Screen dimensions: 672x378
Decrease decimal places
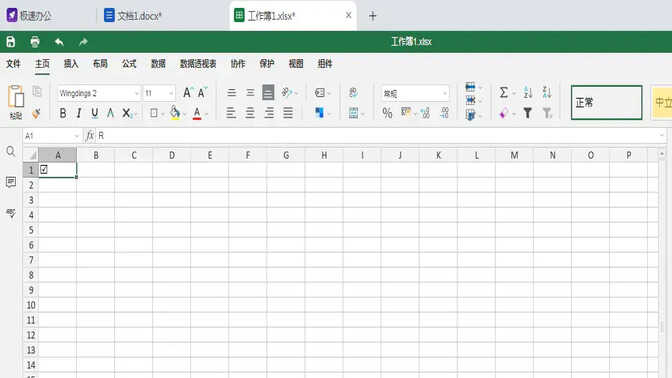coord(444,113)
